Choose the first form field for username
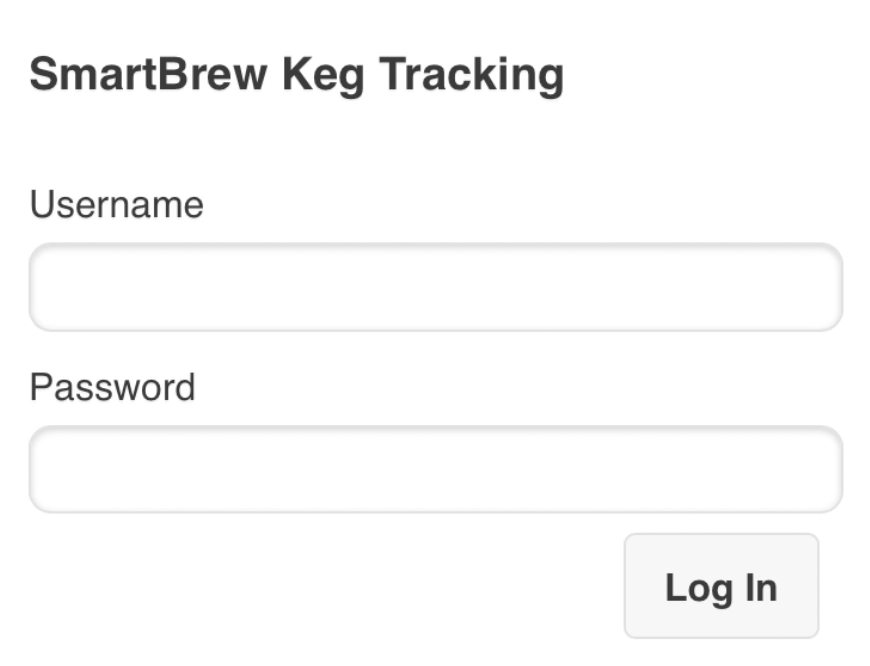This screenshot has width=870, height=666. click(435, 287)
